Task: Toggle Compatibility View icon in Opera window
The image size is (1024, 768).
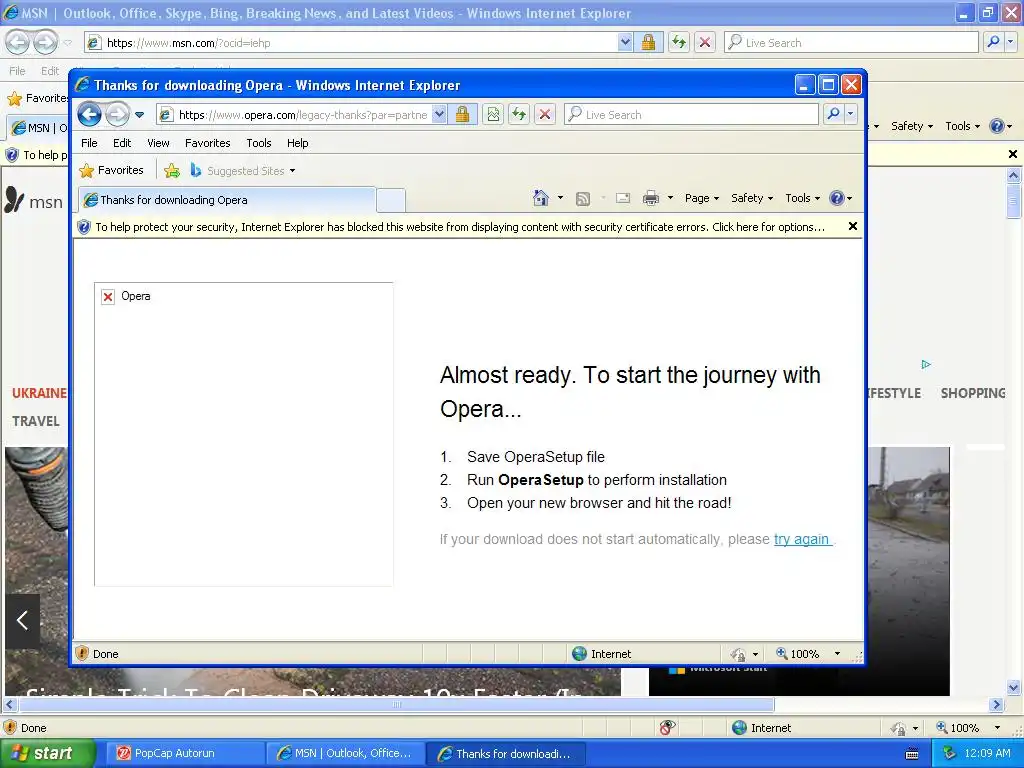Action: coord(493,115)
